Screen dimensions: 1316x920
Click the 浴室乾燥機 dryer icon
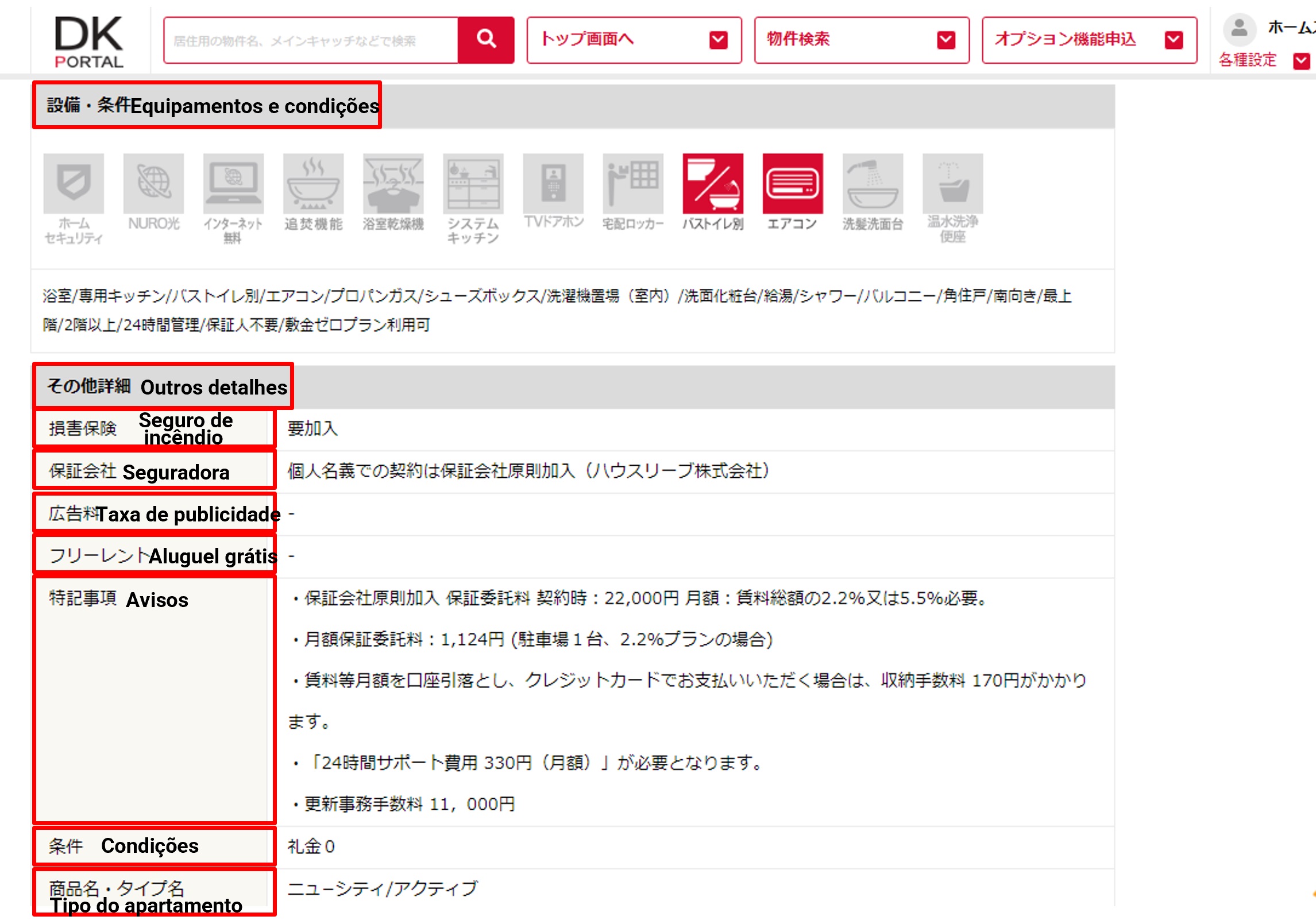pyautogui.click(x=393, y=183)
